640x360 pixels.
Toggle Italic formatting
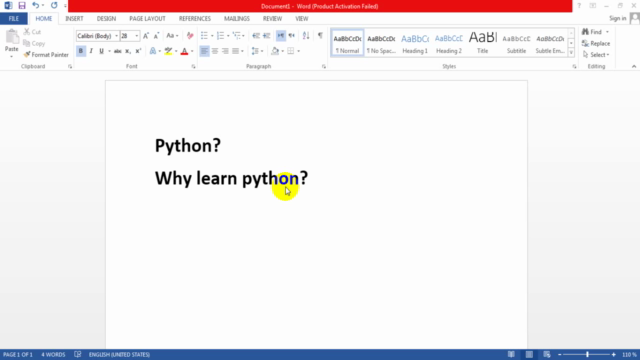91,51
